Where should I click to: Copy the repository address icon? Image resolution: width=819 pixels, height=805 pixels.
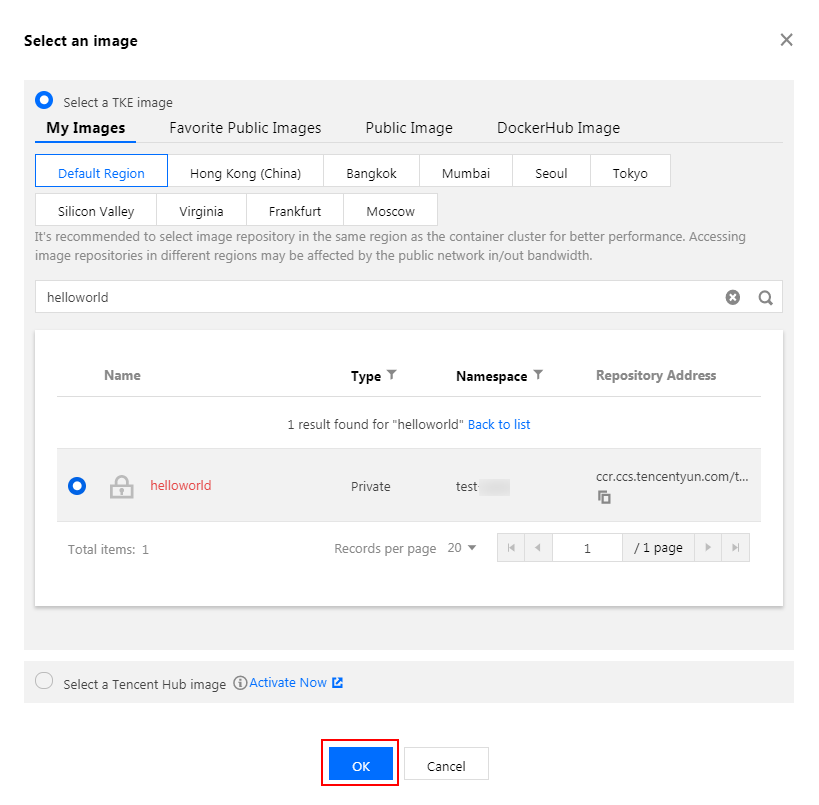pyautogui.click(x=604, y=497)
